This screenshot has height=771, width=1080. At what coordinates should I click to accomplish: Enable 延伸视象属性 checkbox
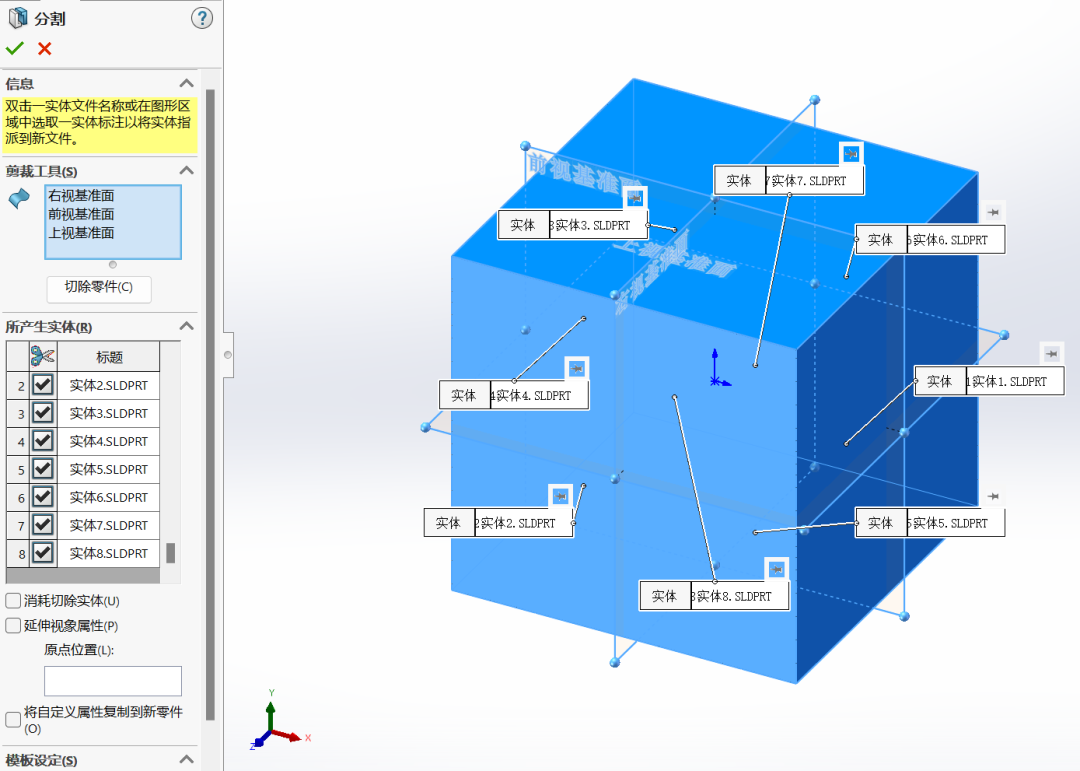tap(13, 626)
